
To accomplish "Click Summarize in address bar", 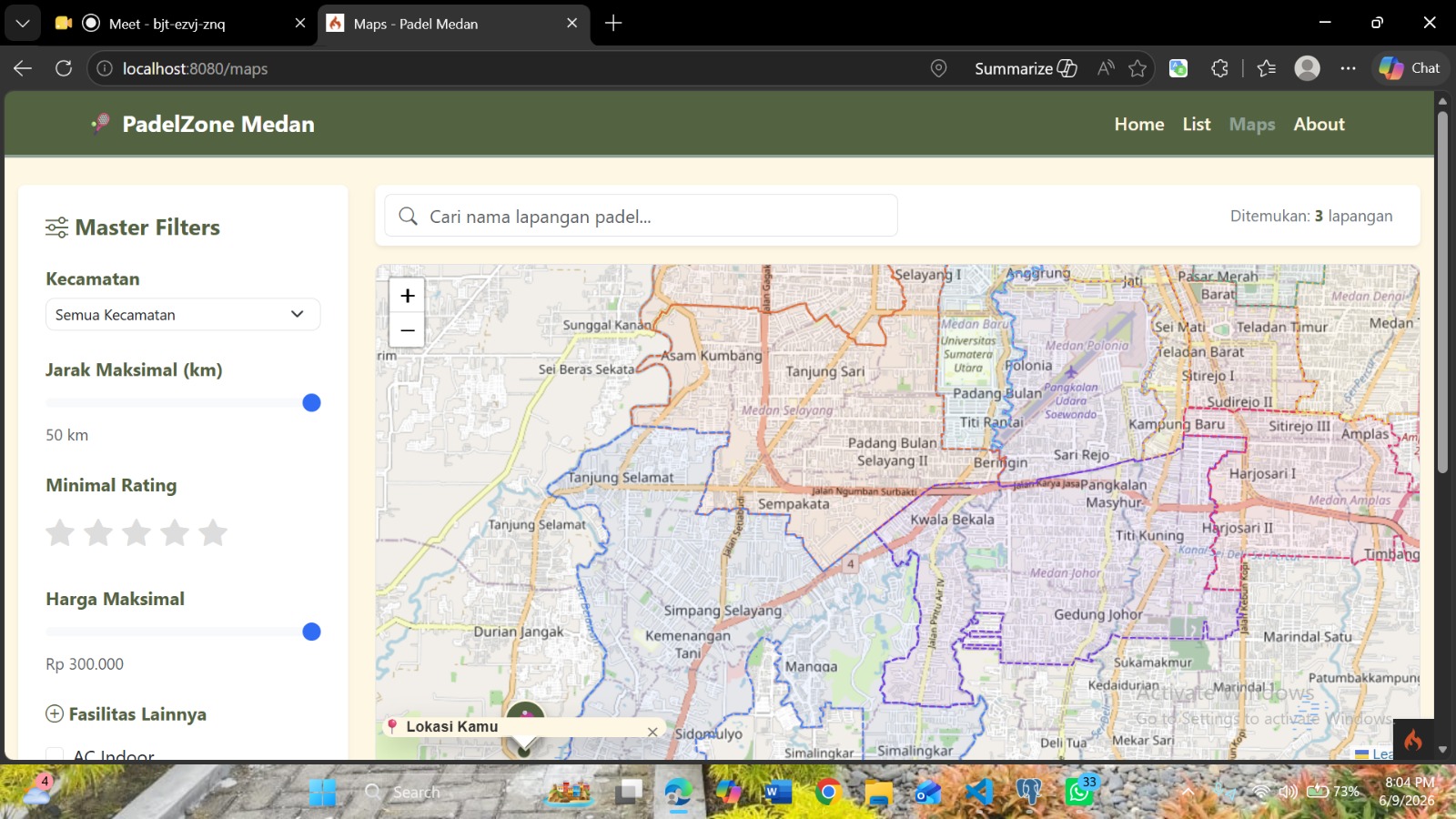I will [1026, 68].
